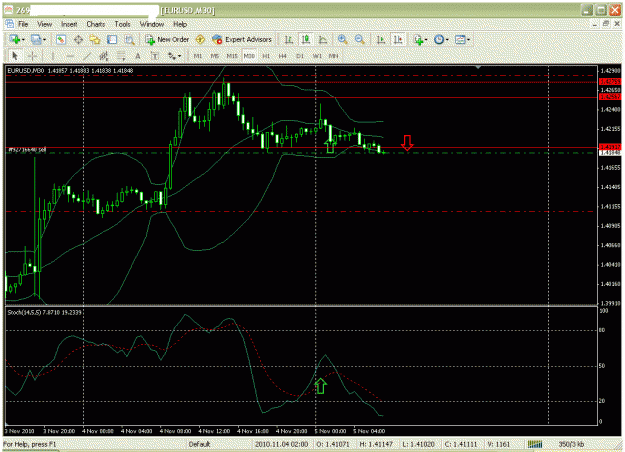Screen dimensions: 625x452
Task: Switch to H1 timeframe
Action: point(266,56)
